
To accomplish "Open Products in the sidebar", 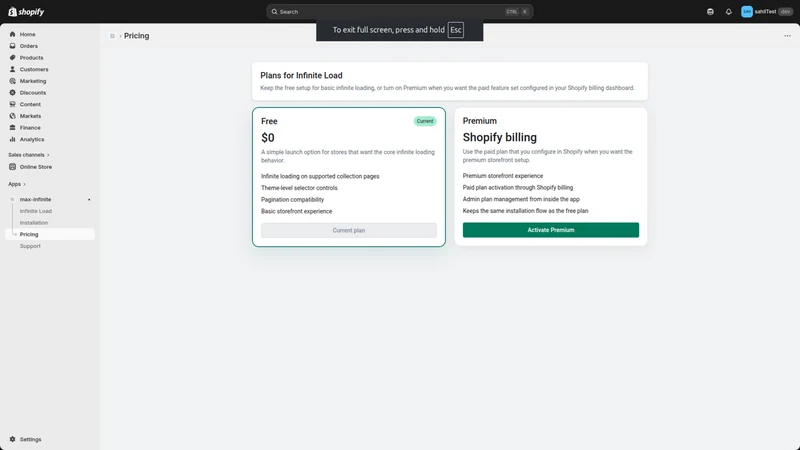I will (x=32, y=58).
